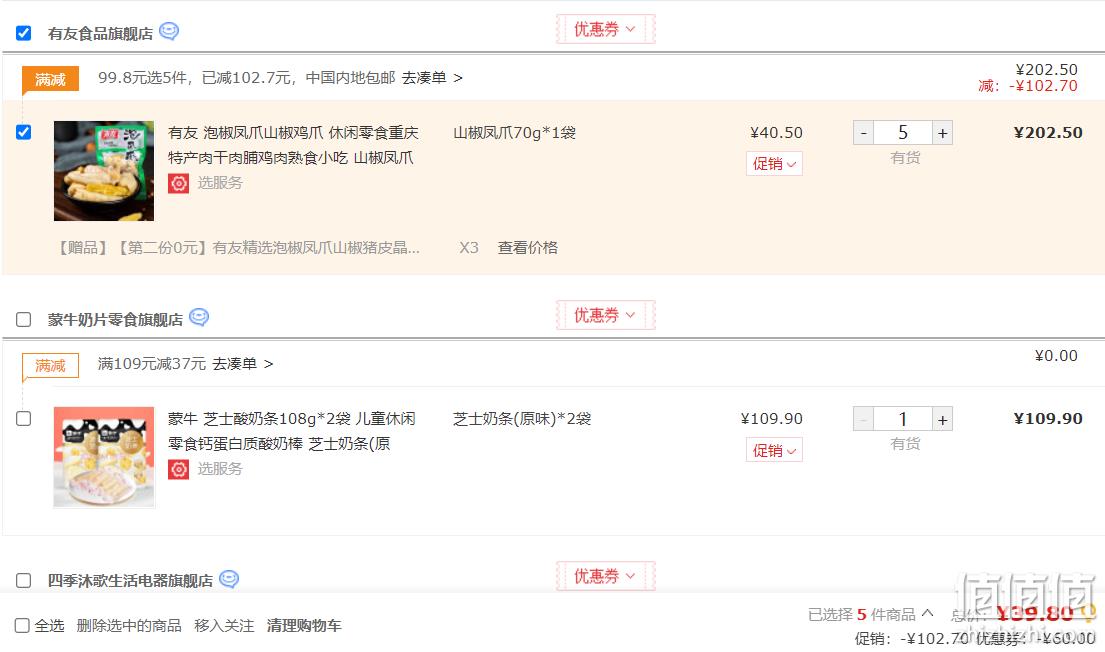Click variant text 芝士奶条(原味)*2袋

[x=521, y=419]
